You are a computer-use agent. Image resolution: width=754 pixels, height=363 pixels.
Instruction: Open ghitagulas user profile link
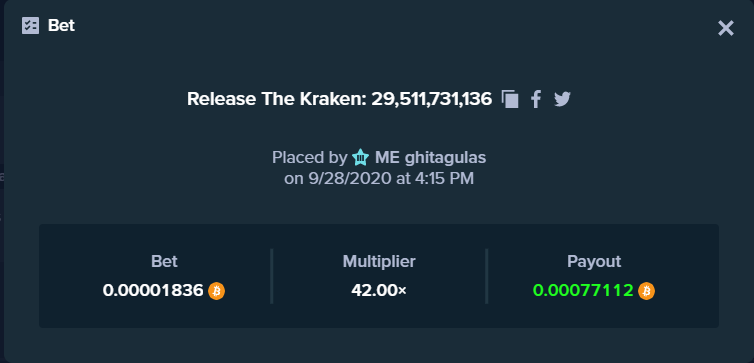pyautogui.click(x=445, y=157)
